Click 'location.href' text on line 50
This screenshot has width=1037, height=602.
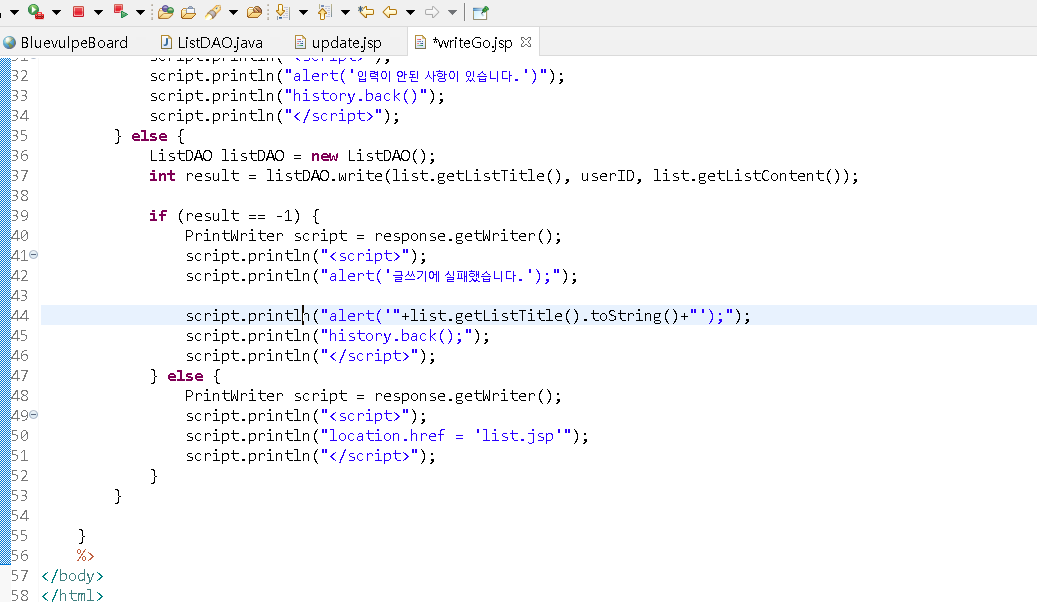pos(387,436)
